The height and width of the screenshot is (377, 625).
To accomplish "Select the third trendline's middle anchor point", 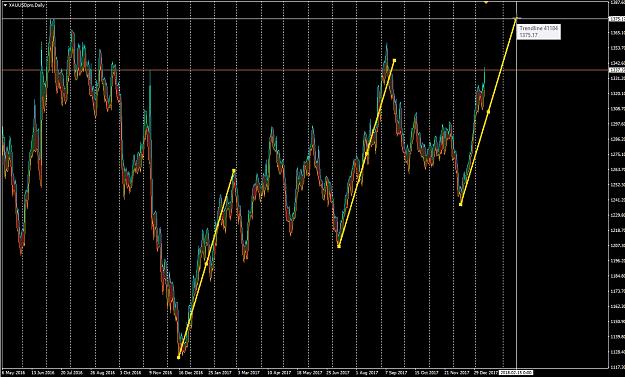I will [489, 112].
